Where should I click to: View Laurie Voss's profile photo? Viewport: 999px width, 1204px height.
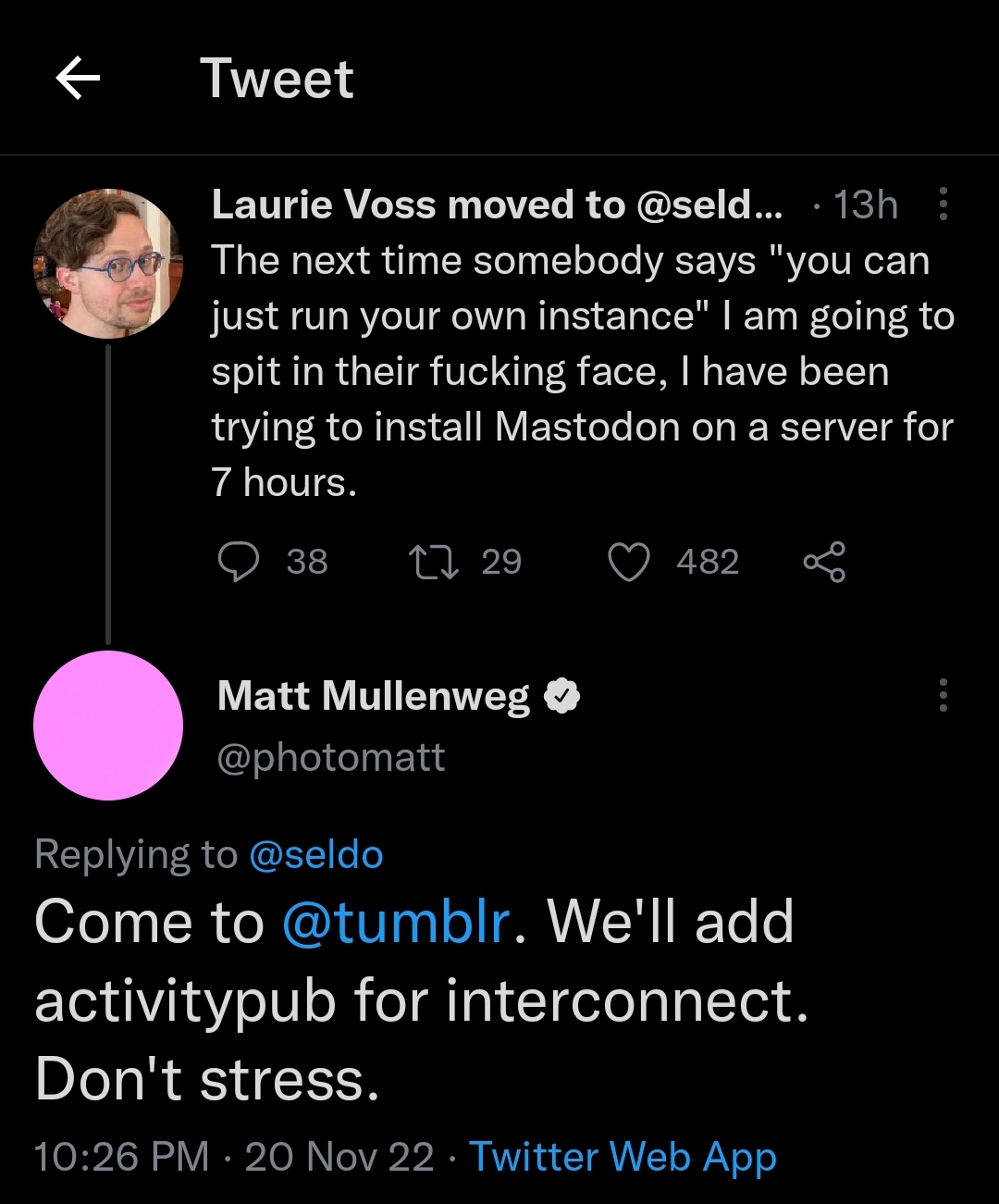pos(108,264)
